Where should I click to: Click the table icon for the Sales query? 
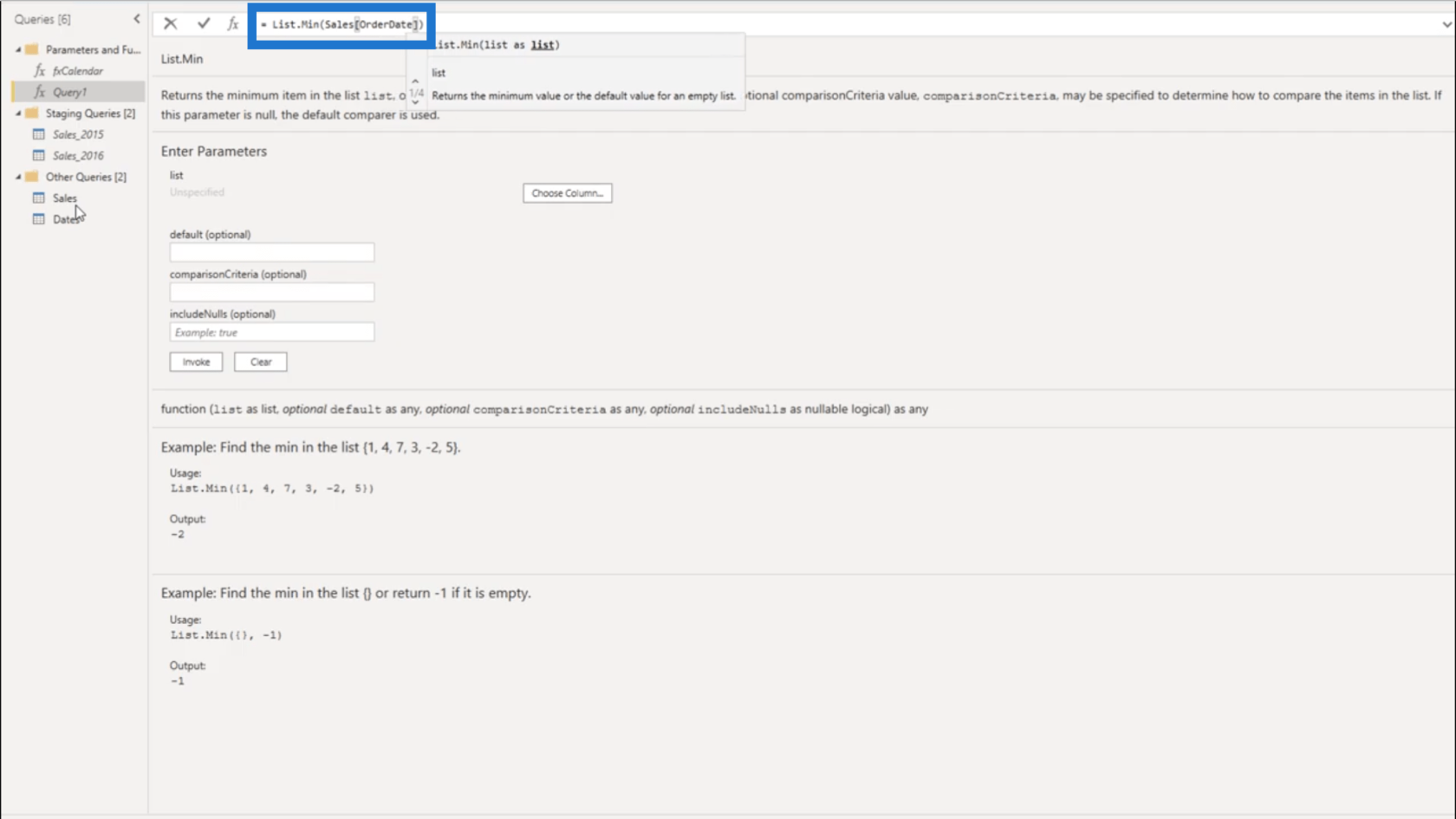click(39, 198)
